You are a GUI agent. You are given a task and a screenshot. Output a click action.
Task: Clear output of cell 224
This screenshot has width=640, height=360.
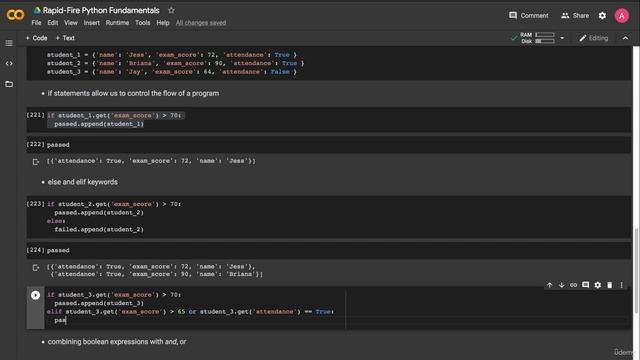pyautogui.click(x=36, y=268)
